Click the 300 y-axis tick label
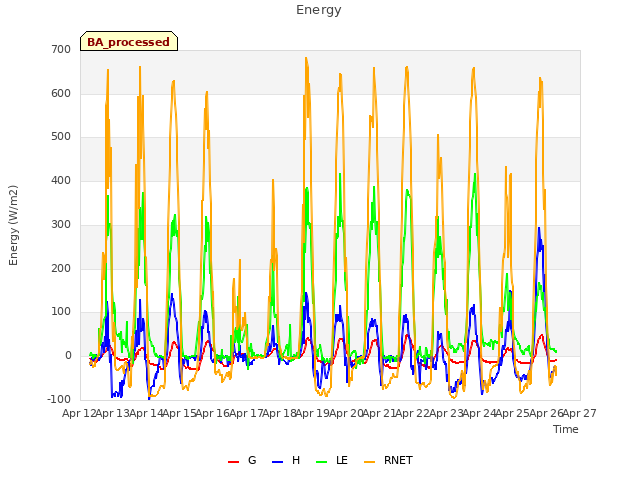The height and width of the screenshot is (480, 640). (61, 224)
